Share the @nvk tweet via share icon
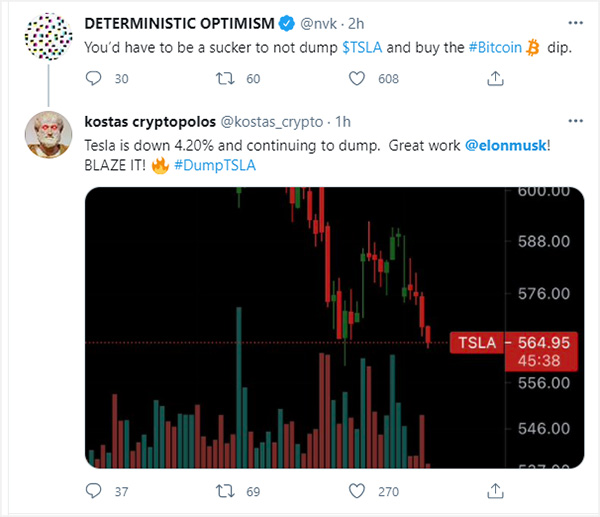The width and height of the screenshot is (600, 517). coord(495,78)
